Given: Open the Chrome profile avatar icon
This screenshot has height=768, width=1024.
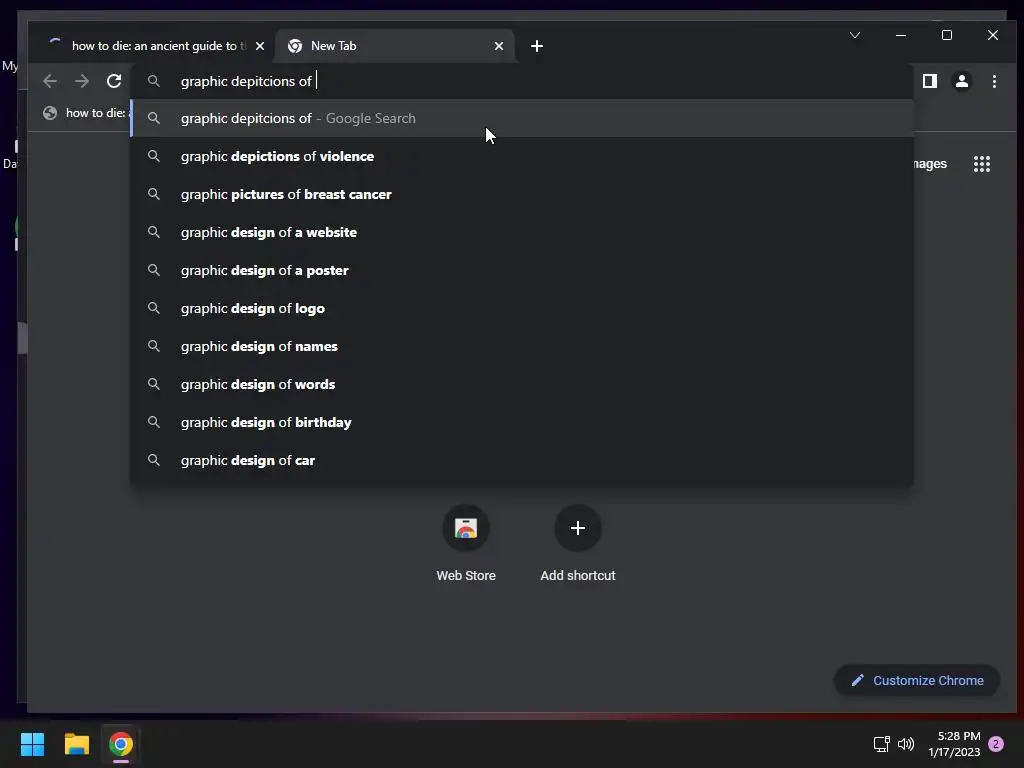Looking at the screenshot, I should pyautogui.click(x=961, y=81).
